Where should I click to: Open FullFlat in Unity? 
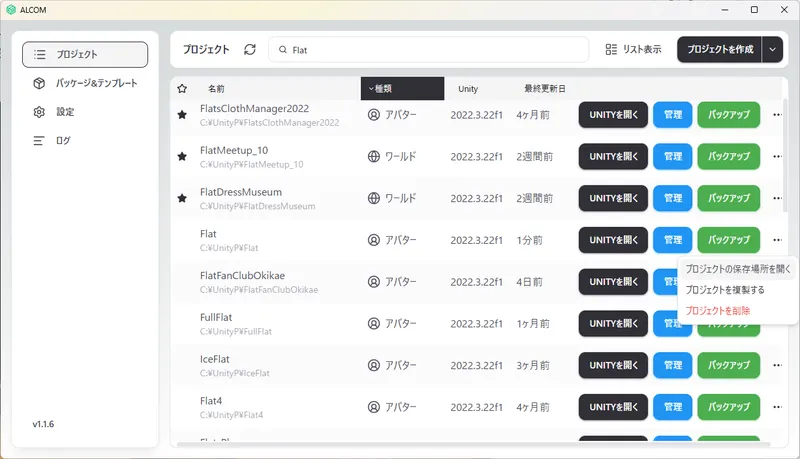(613, 323)
